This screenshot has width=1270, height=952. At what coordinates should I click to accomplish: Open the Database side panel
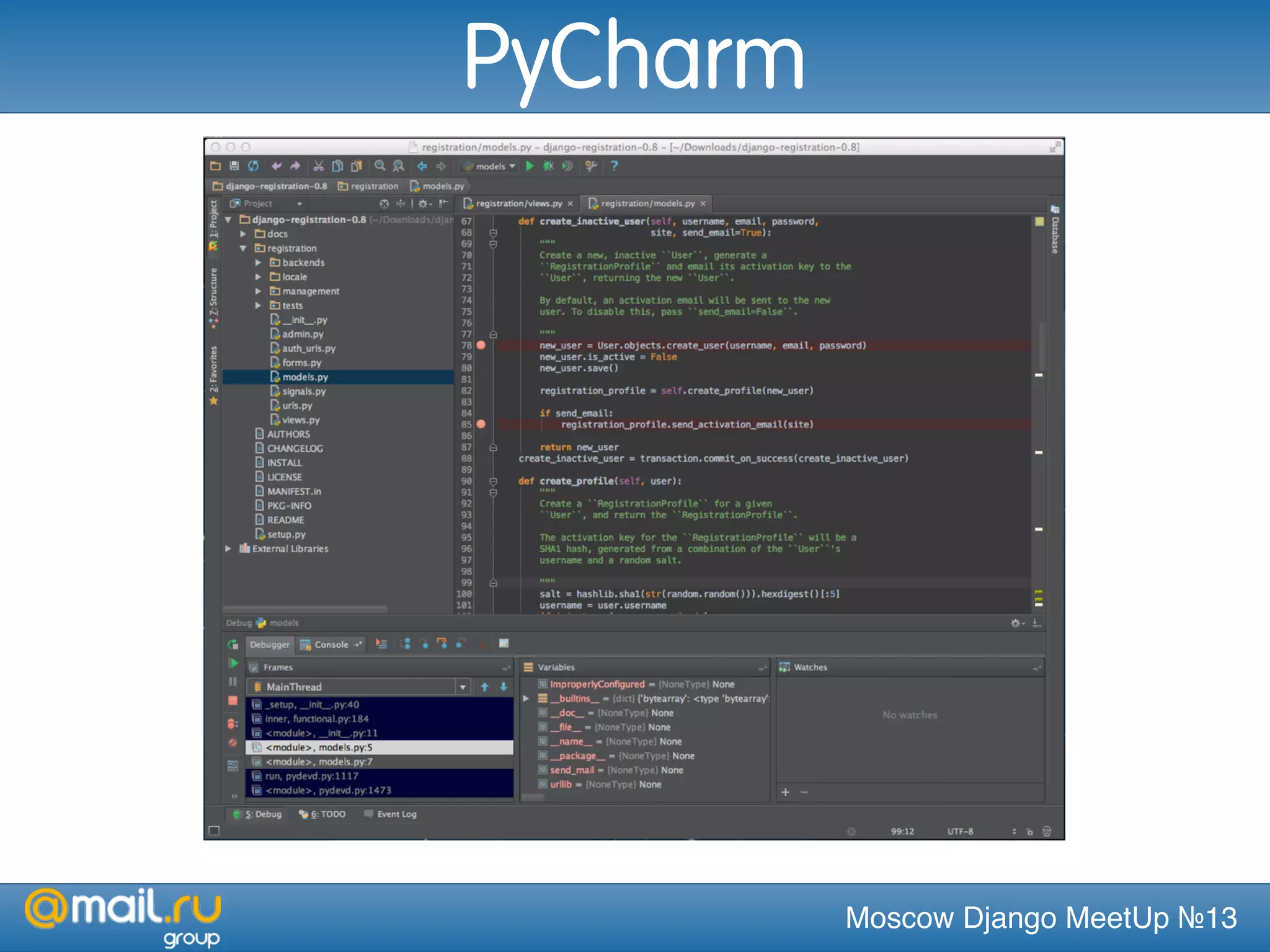(x=1055, y=229)
